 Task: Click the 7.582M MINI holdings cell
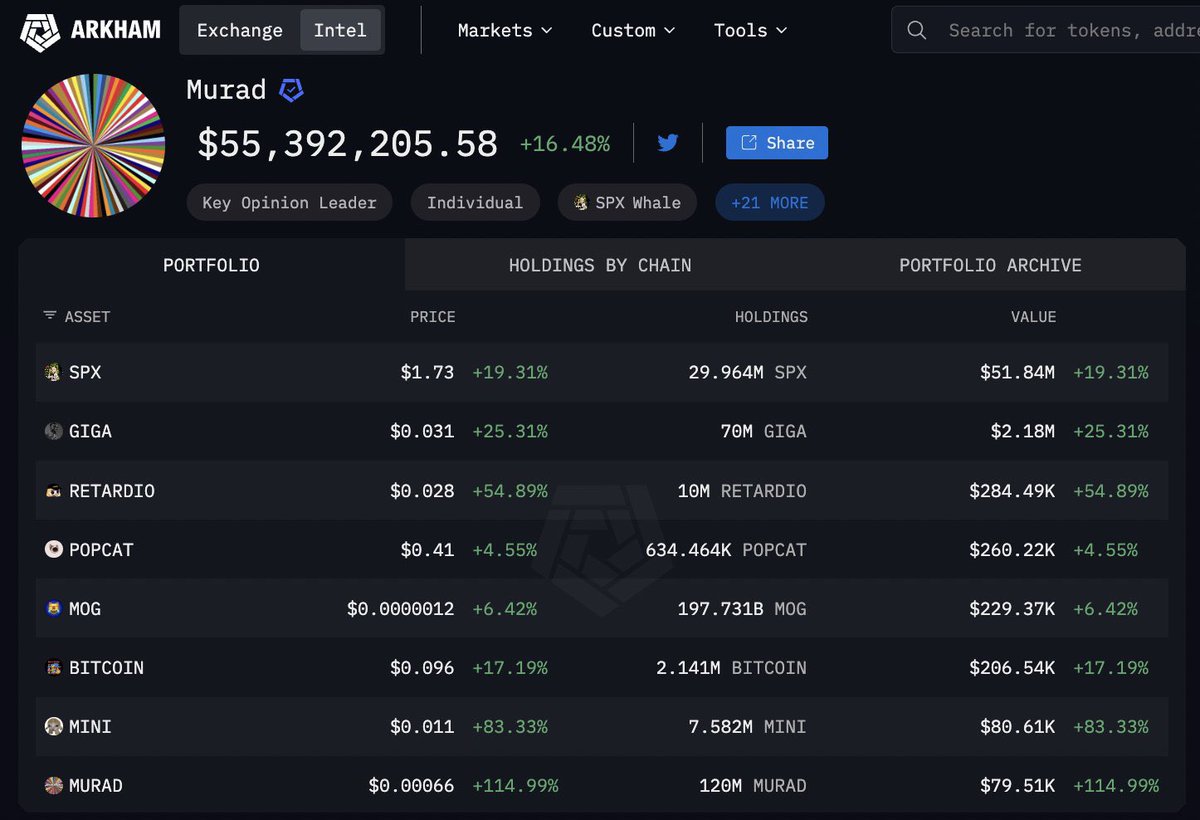[x=747, y=727]
